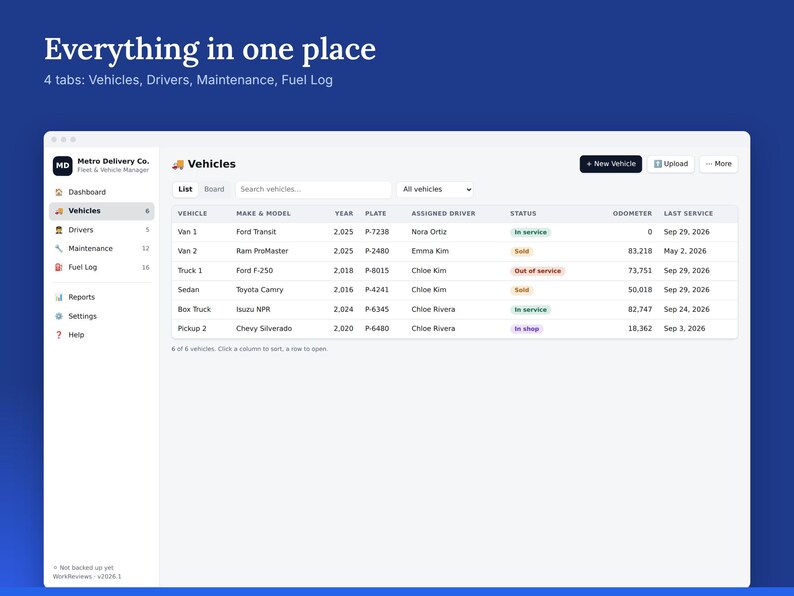Switch to the Board view tab
This screenshot has height=596, width=794.
coord(214,189)
